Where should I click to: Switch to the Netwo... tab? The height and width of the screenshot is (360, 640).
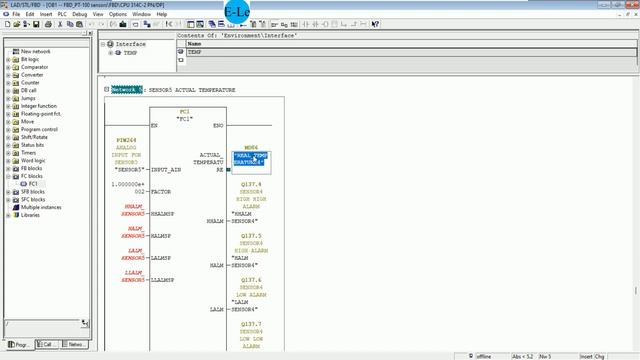click(x=74, y=344)
